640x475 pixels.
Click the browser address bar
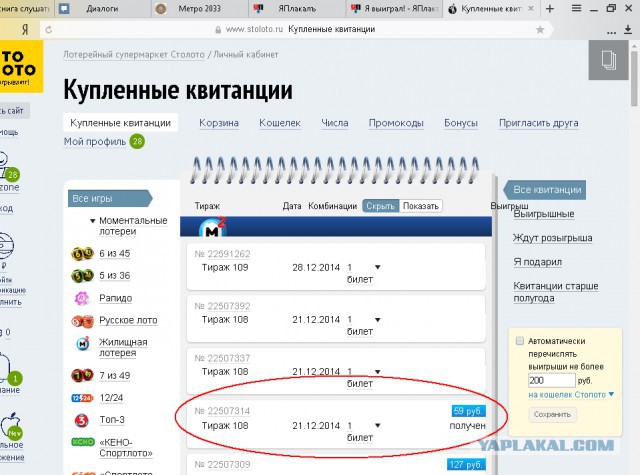point(297,29)
